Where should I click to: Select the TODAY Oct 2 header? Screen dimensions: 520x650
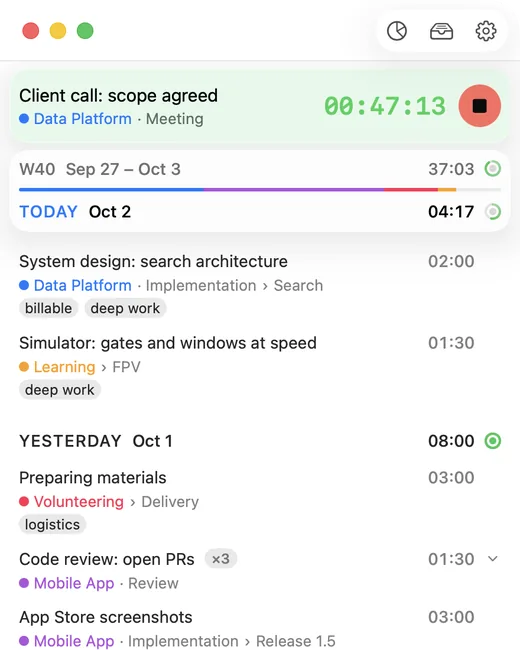(x=75, y=212)
